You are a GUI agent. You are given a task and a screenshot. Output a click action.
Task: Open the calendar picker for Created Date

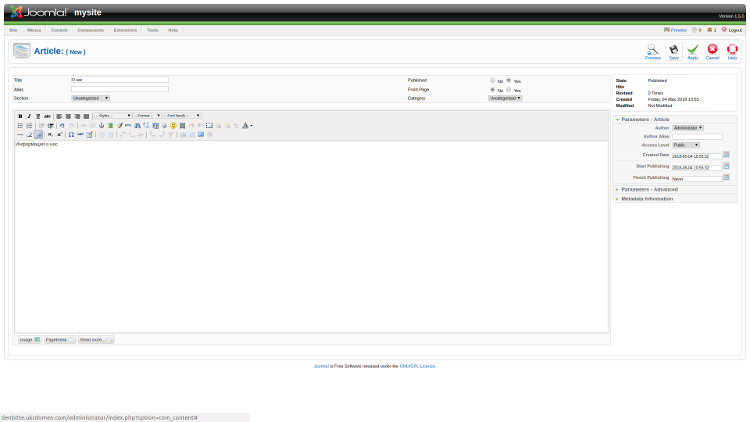[726, 155]
